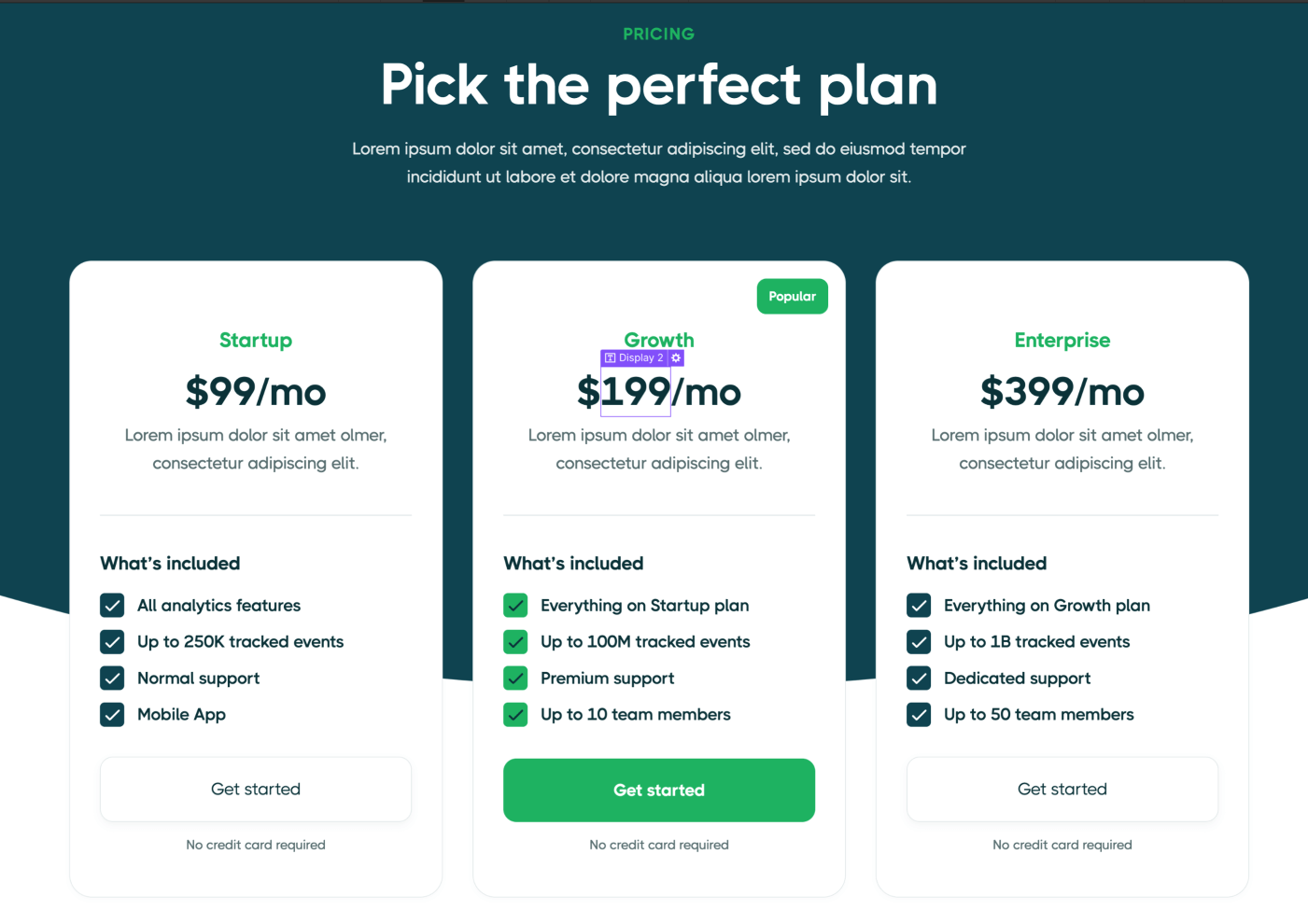
Task: Click Get started on the Growth plan
Action: (658, 790)
